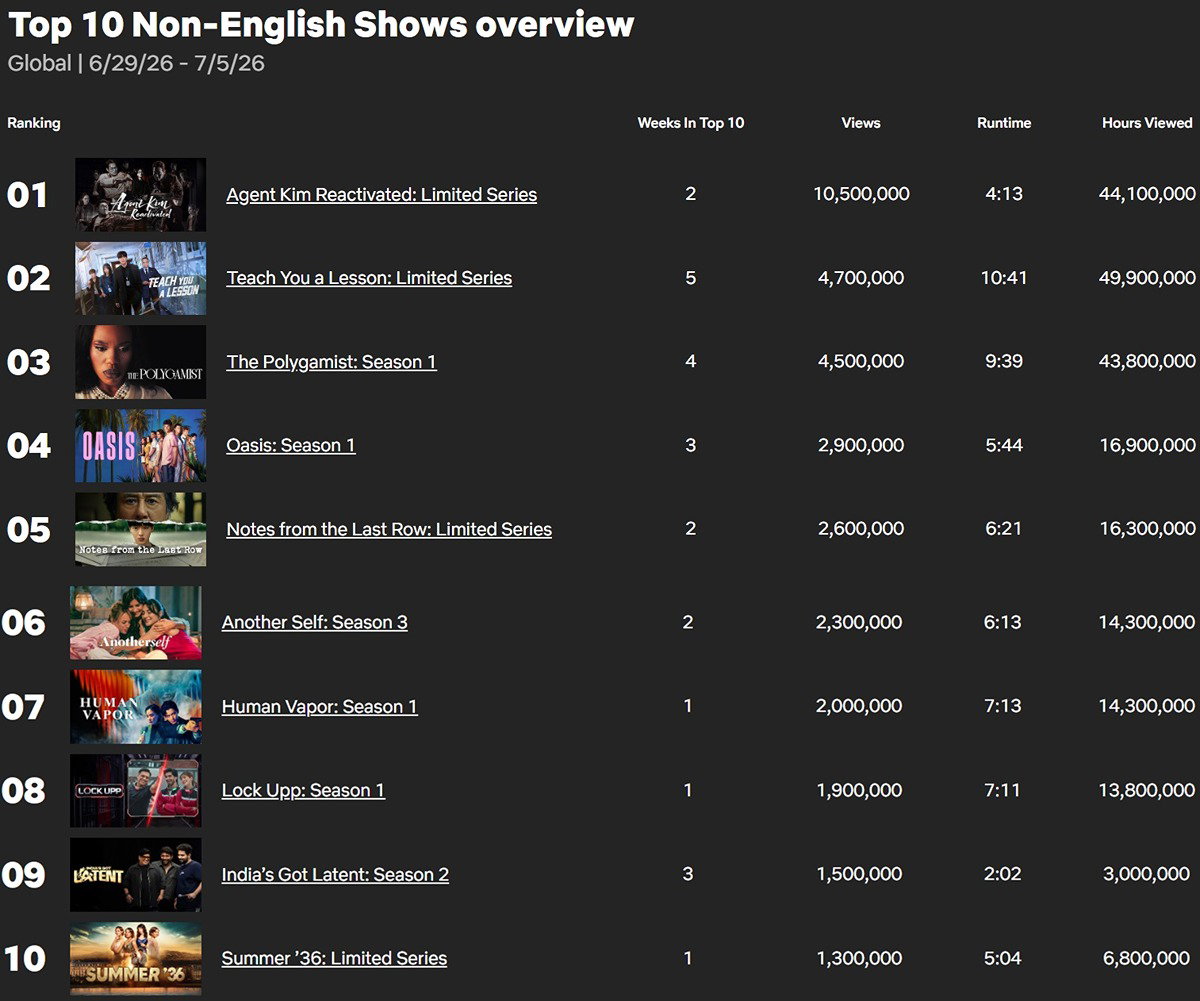
Task: Click The Polygamist poster thumbnail
Action: tap(141, 362)
